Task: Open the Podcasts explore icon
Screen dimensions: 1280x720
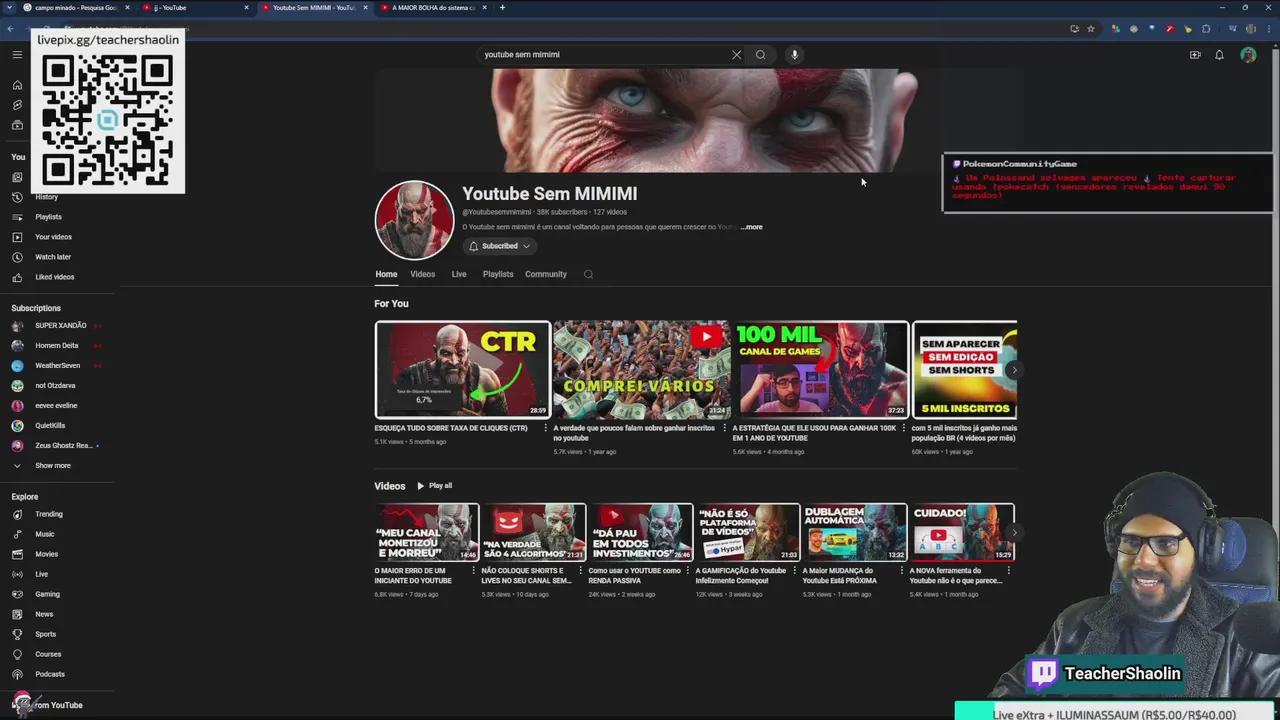Action: tap(17, 674)
